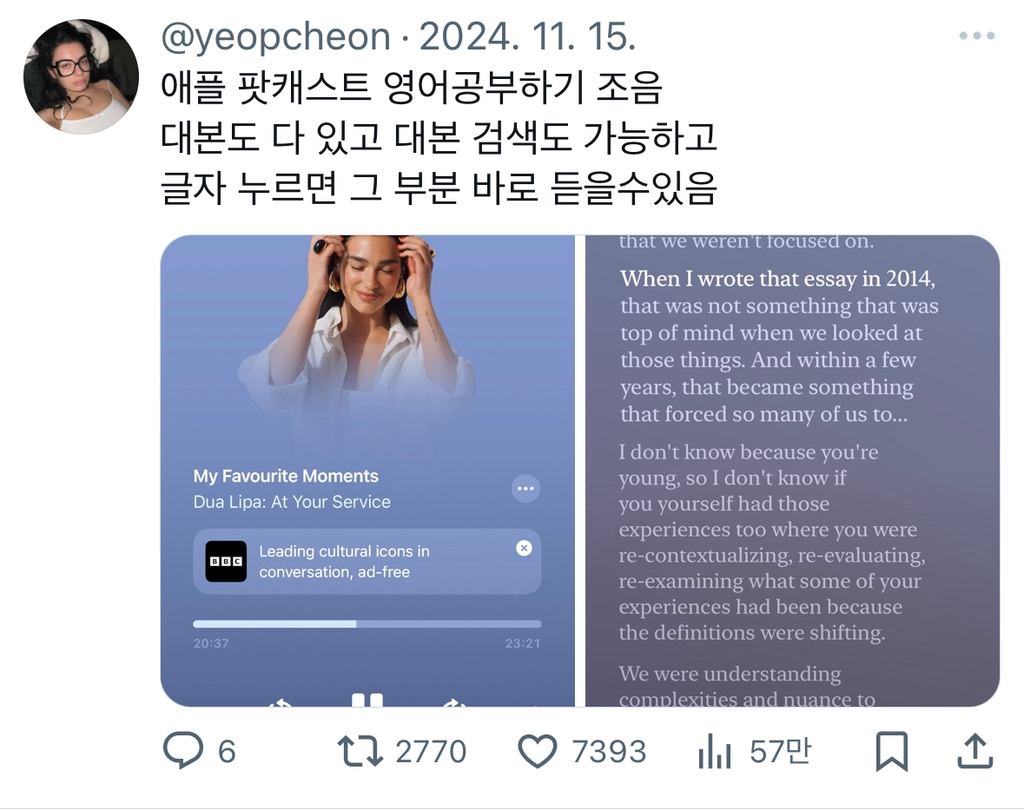The height and width of the screenshot is (810, 1024).
Task: Dismiss the BBC ad-free banner
Action: click(x=524, y=548)
